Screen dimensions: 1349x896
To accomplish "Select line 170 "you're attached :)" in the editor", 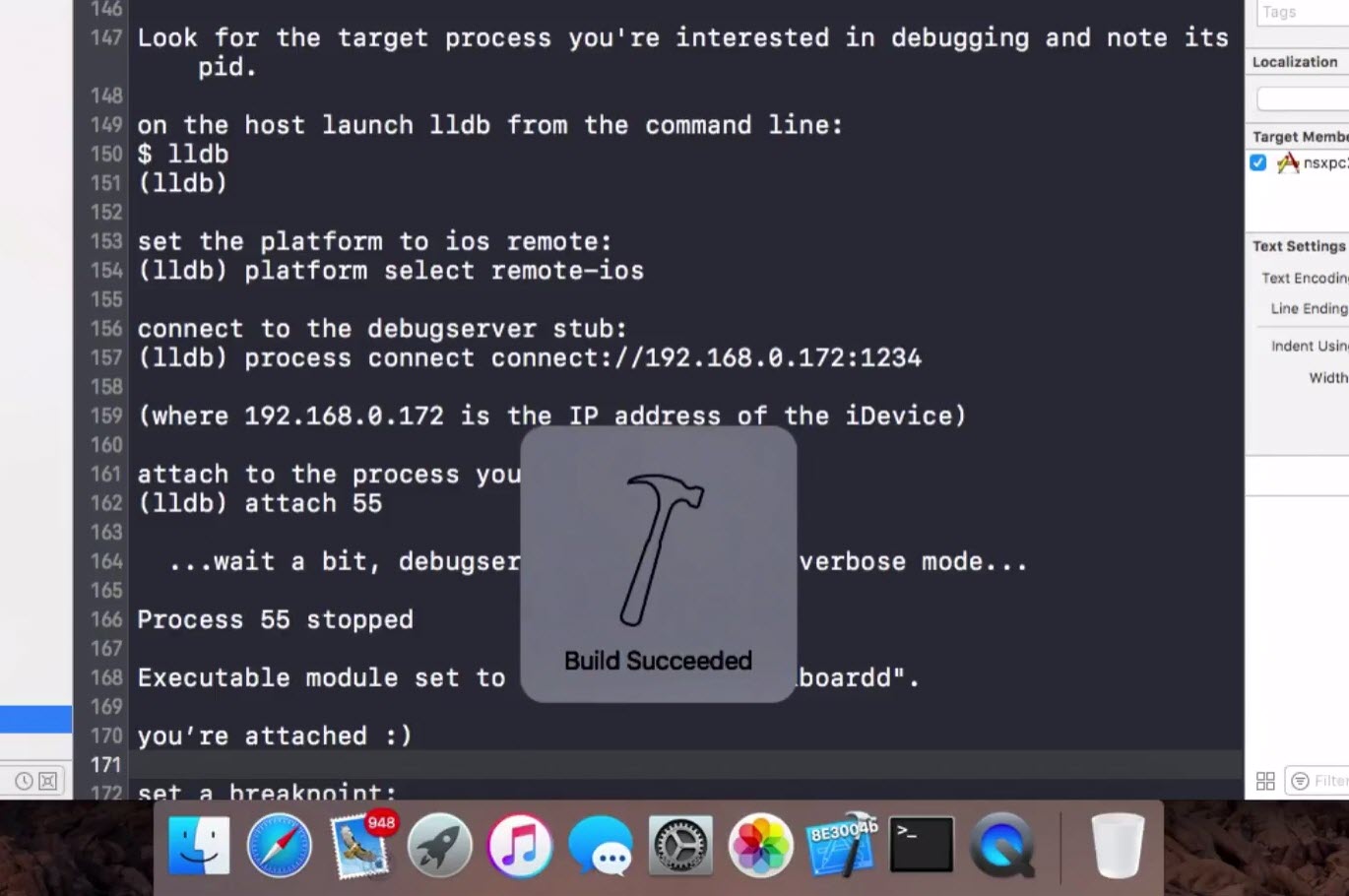I will click(274, 735).
